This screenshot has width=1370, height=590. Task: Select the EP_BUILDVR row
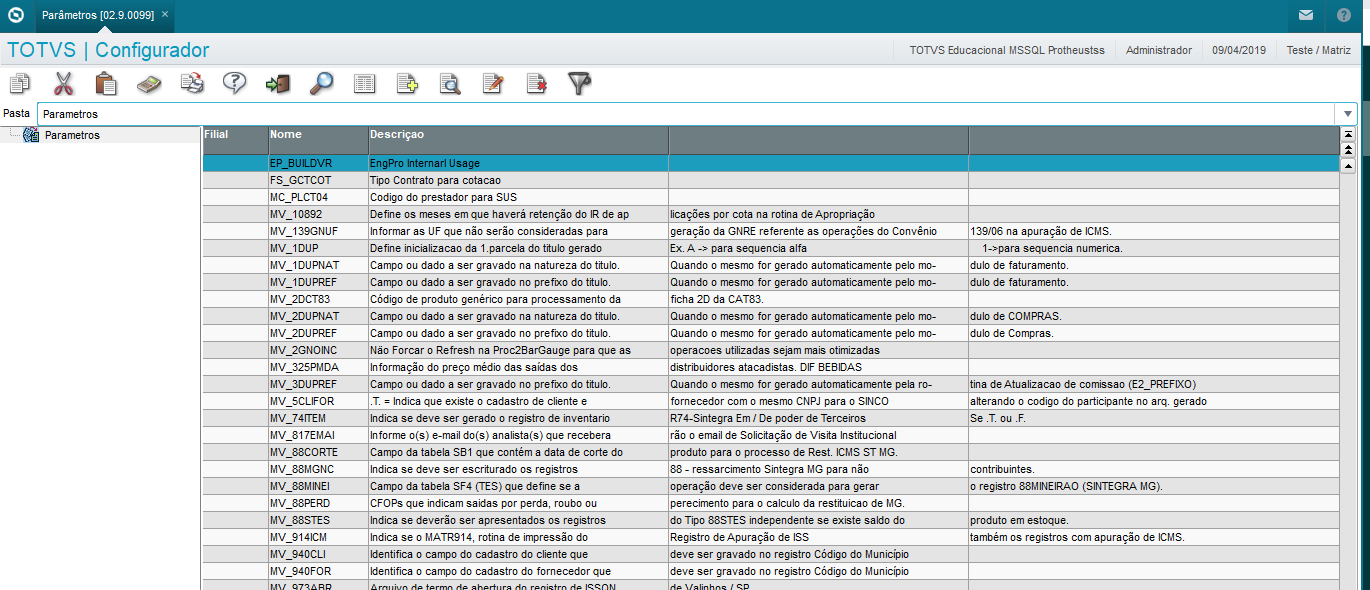tap(770, 162)
